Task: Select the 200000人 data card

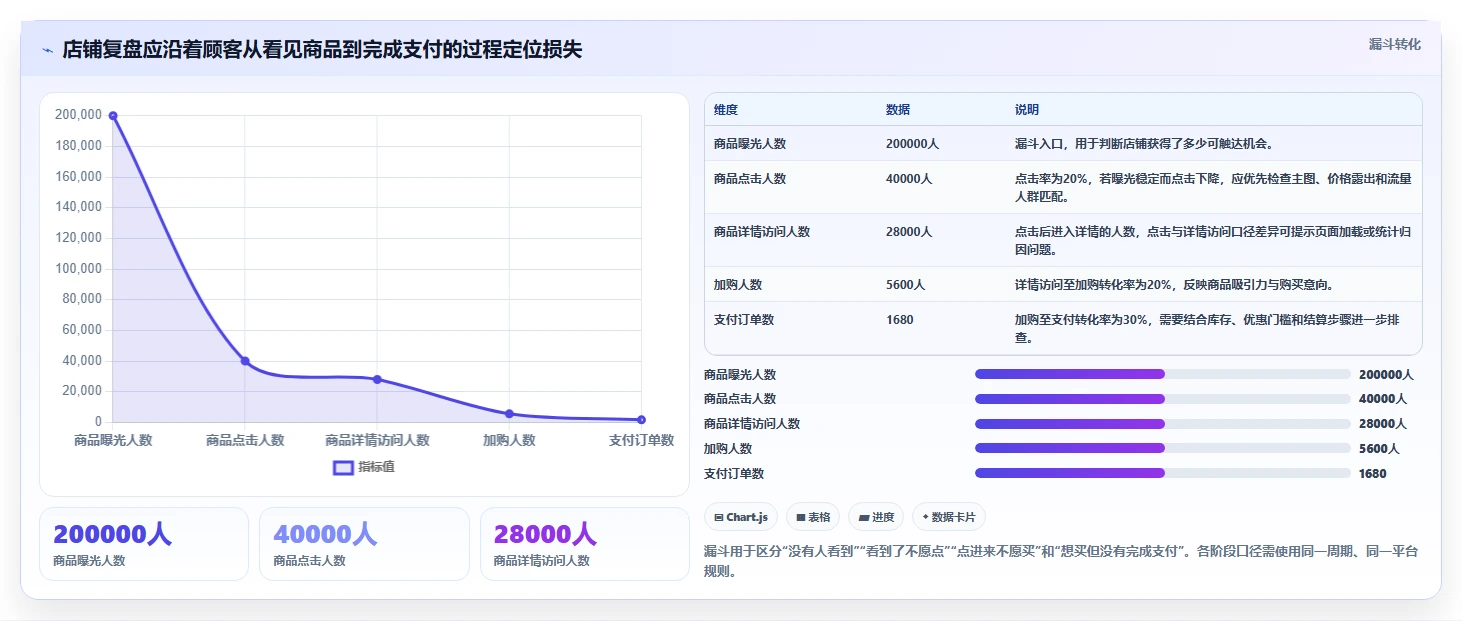Action: pos(144,544)
